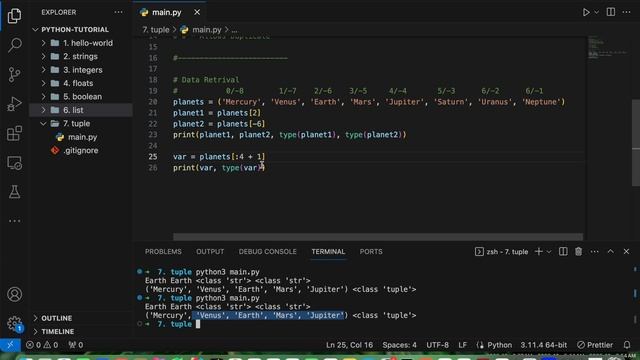Open forwarded ports status item
Image resolution: width=640 pixels, height=360 pixels.
click(76, 345)
